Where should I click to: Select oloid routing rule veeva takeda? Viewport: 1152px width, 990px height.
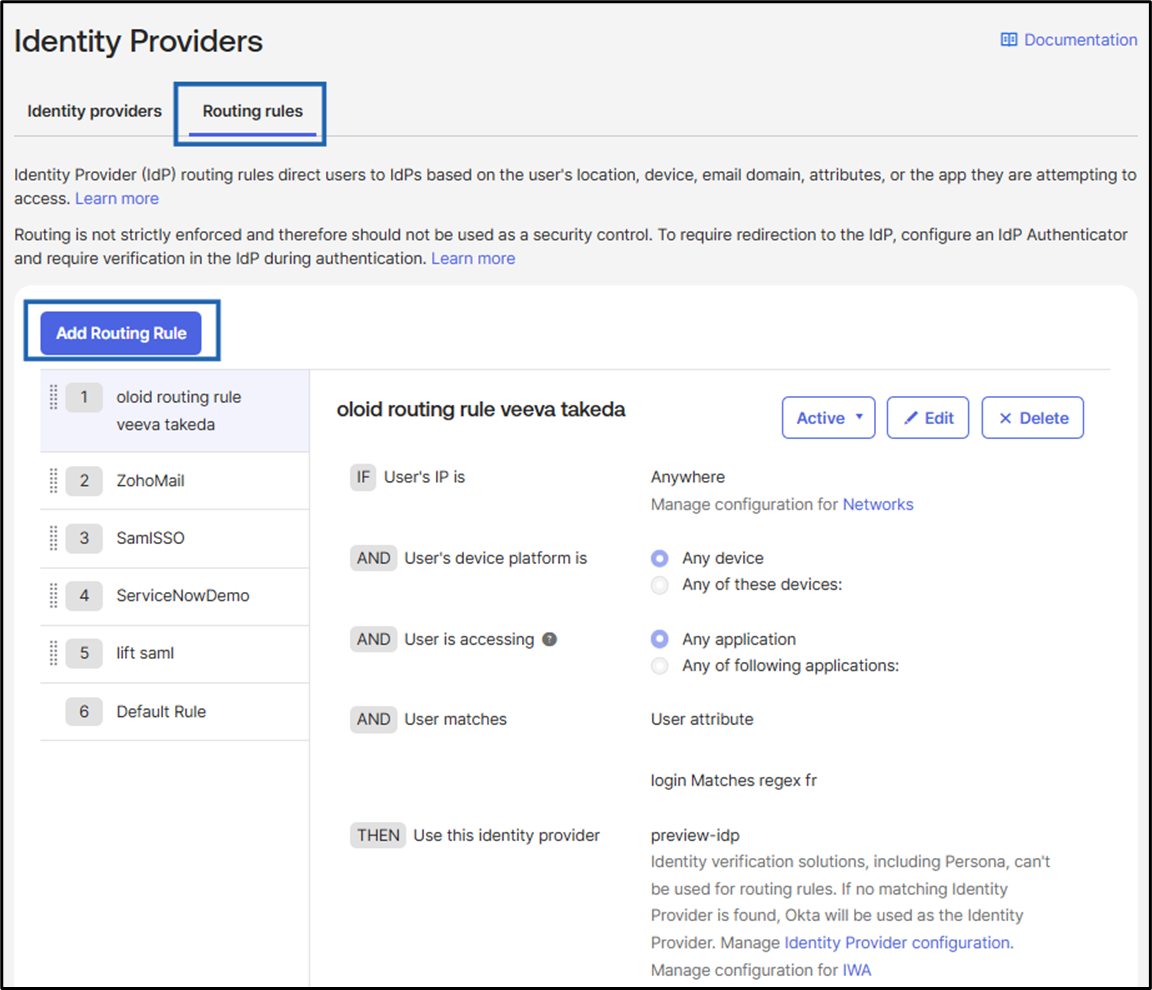tap(175, 411)
